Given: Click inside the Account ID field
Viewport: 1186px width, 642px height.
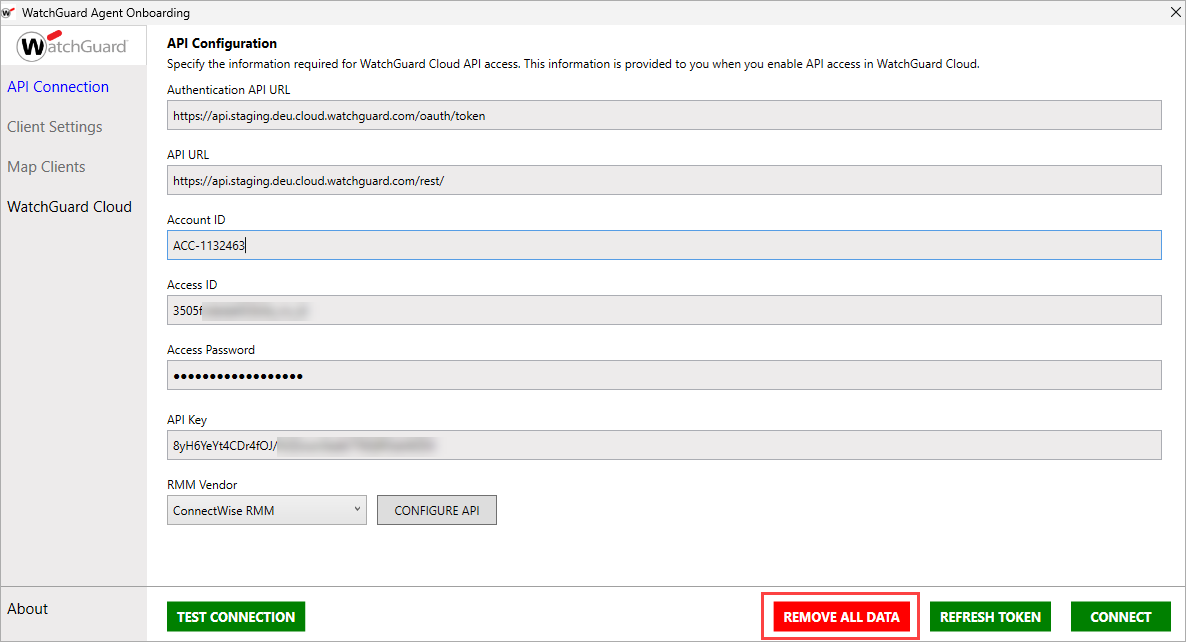Looking at the screenshot, I should [x=663, y=244].
